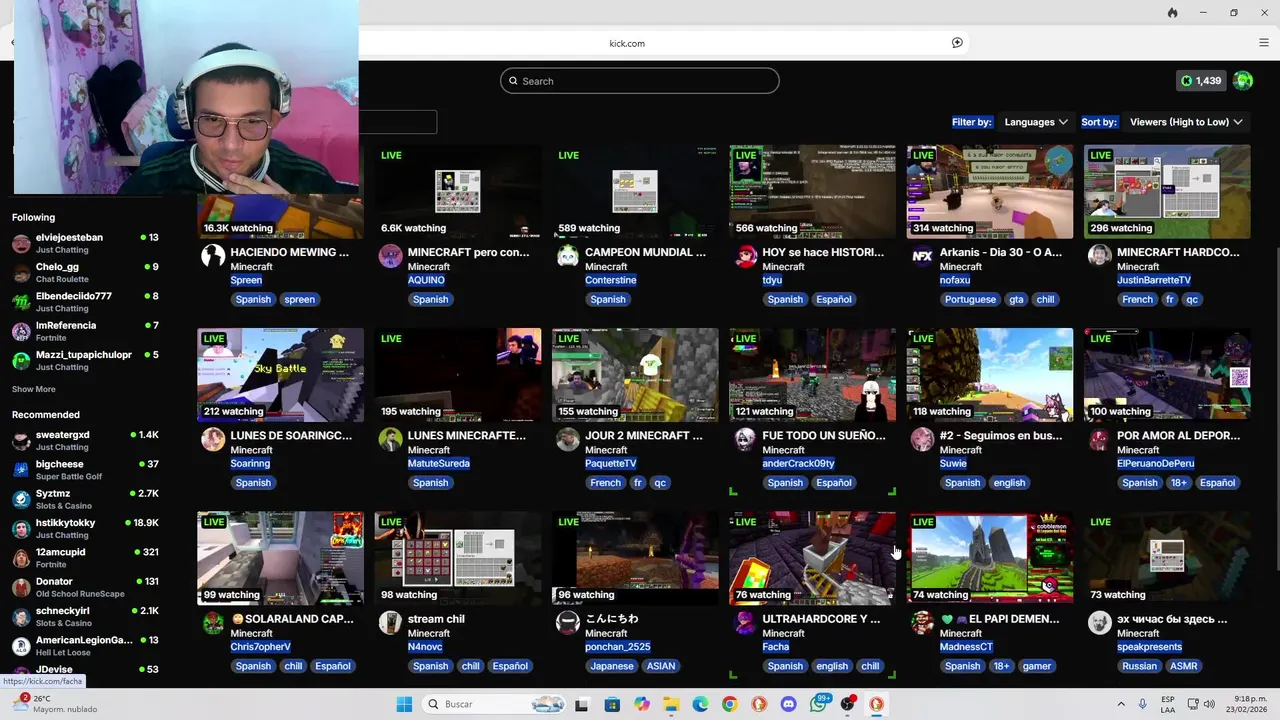Click the ASMR tag under speakpresents

[1184, 666]
